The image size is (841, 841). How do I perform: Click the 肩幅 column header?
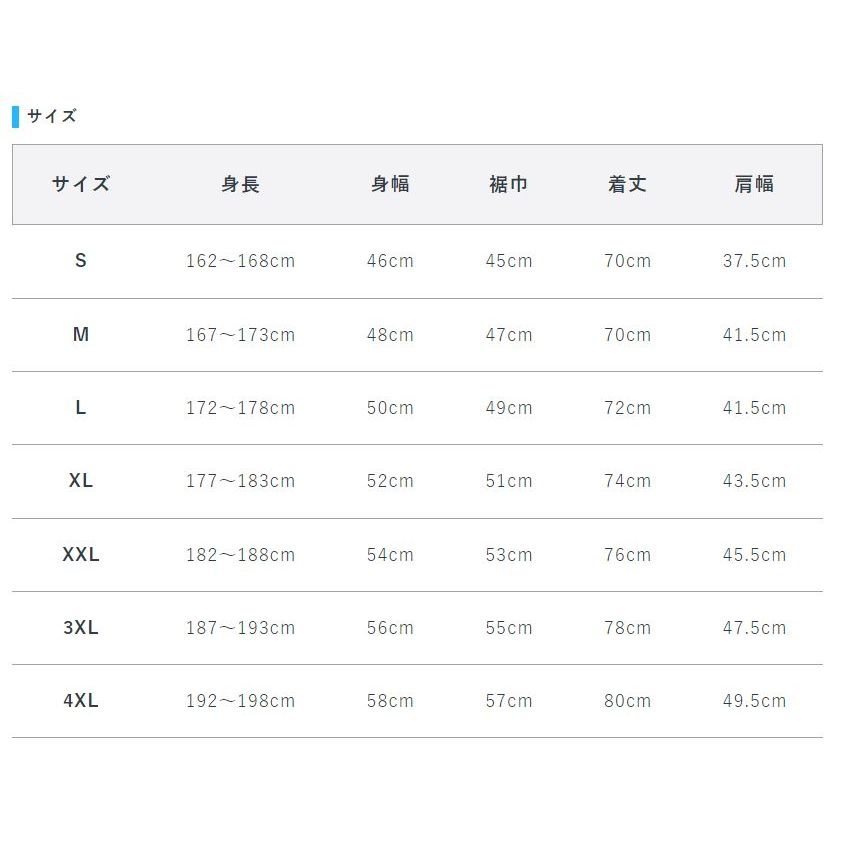(754, 184)
